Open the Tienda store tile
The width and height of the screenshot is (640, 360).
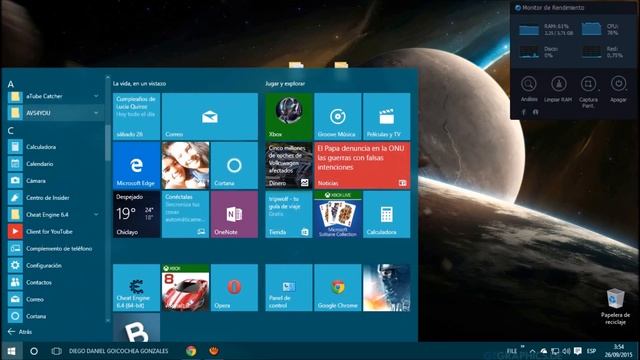(x=289, y=214)
